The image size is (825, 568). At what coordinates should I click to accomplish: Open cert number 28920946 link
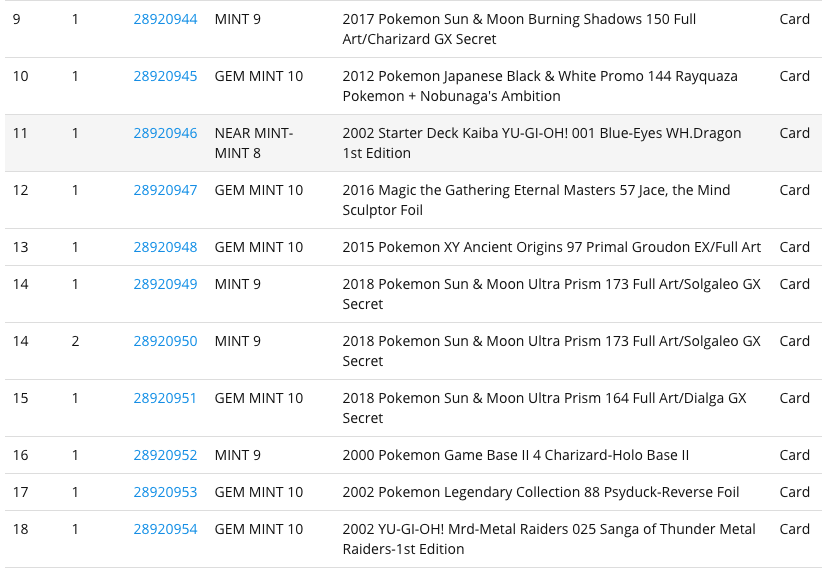(x=165, y=133)
